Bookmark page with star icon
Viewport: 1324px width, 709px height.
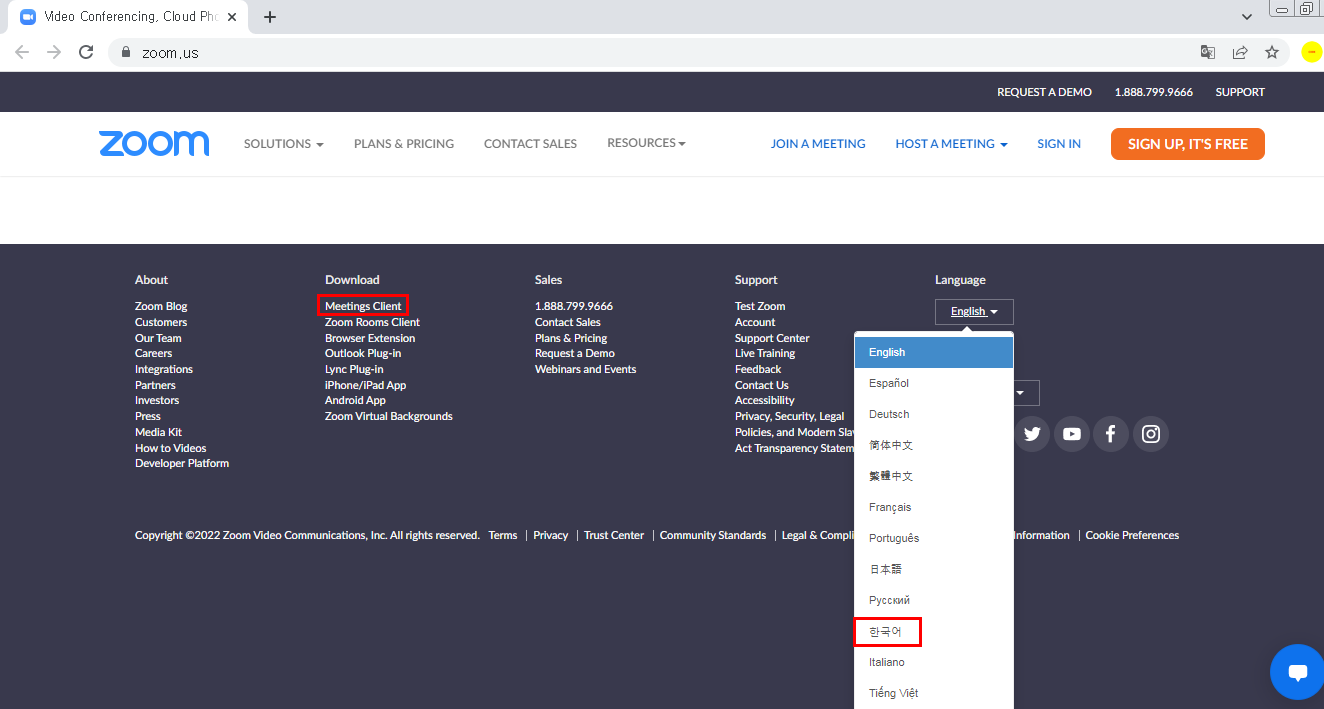(x=1272, y=52)
